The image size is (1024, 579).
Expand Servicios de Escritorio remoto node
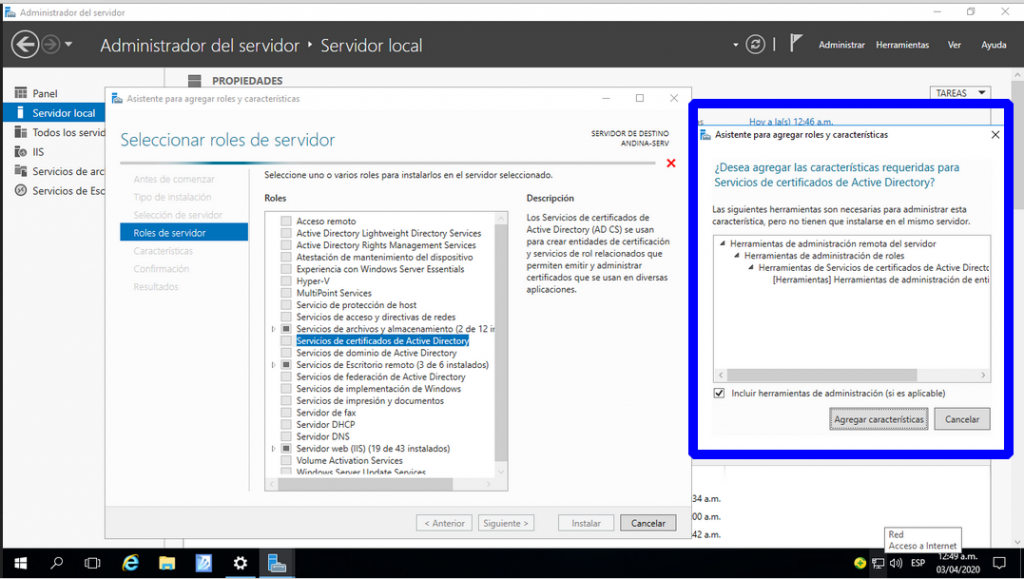coord(274,365)
